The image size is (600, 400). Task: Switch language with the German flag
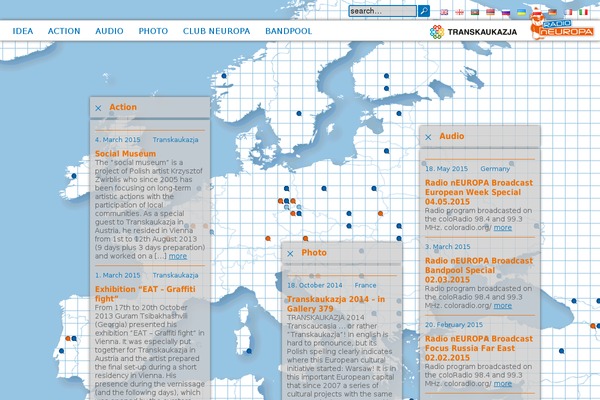pos(552,12)
